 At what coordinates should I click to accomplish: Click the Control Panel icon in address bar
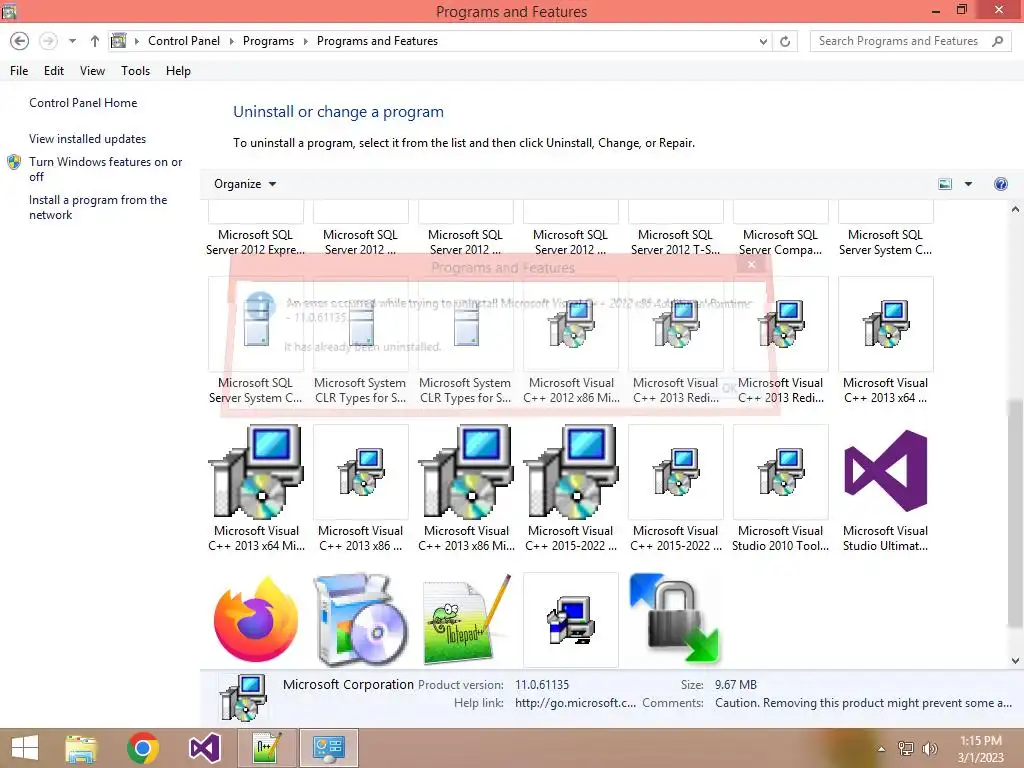coord(118,41)
